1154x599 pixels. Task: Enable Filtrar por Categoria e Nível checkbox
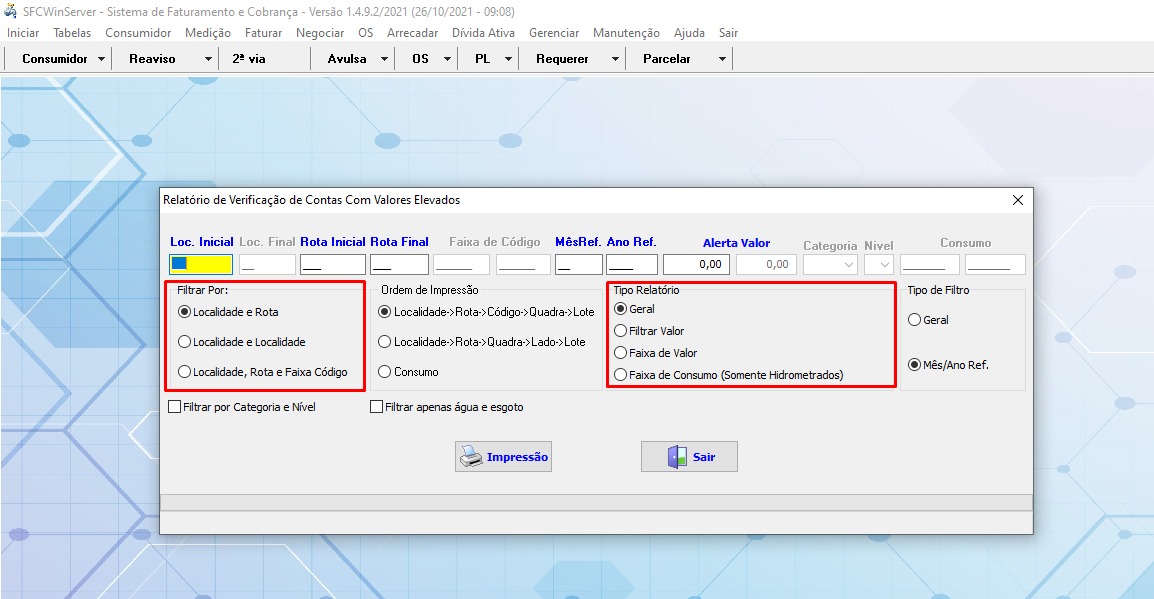176,407
